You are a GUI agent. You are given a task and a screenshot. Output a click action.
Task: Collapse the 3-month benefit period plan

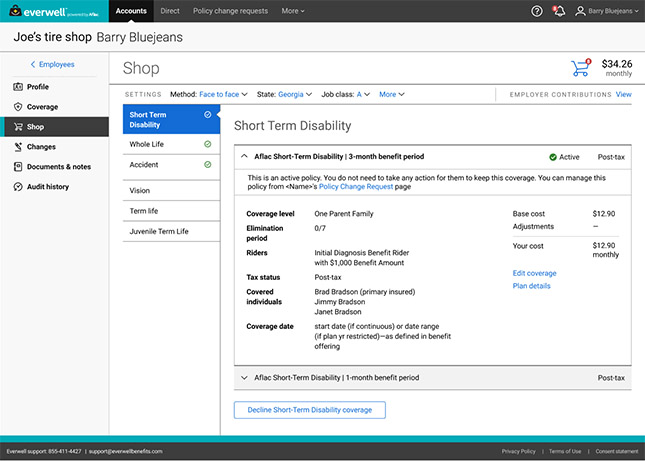pyautogui.click(x=244, y=156)
